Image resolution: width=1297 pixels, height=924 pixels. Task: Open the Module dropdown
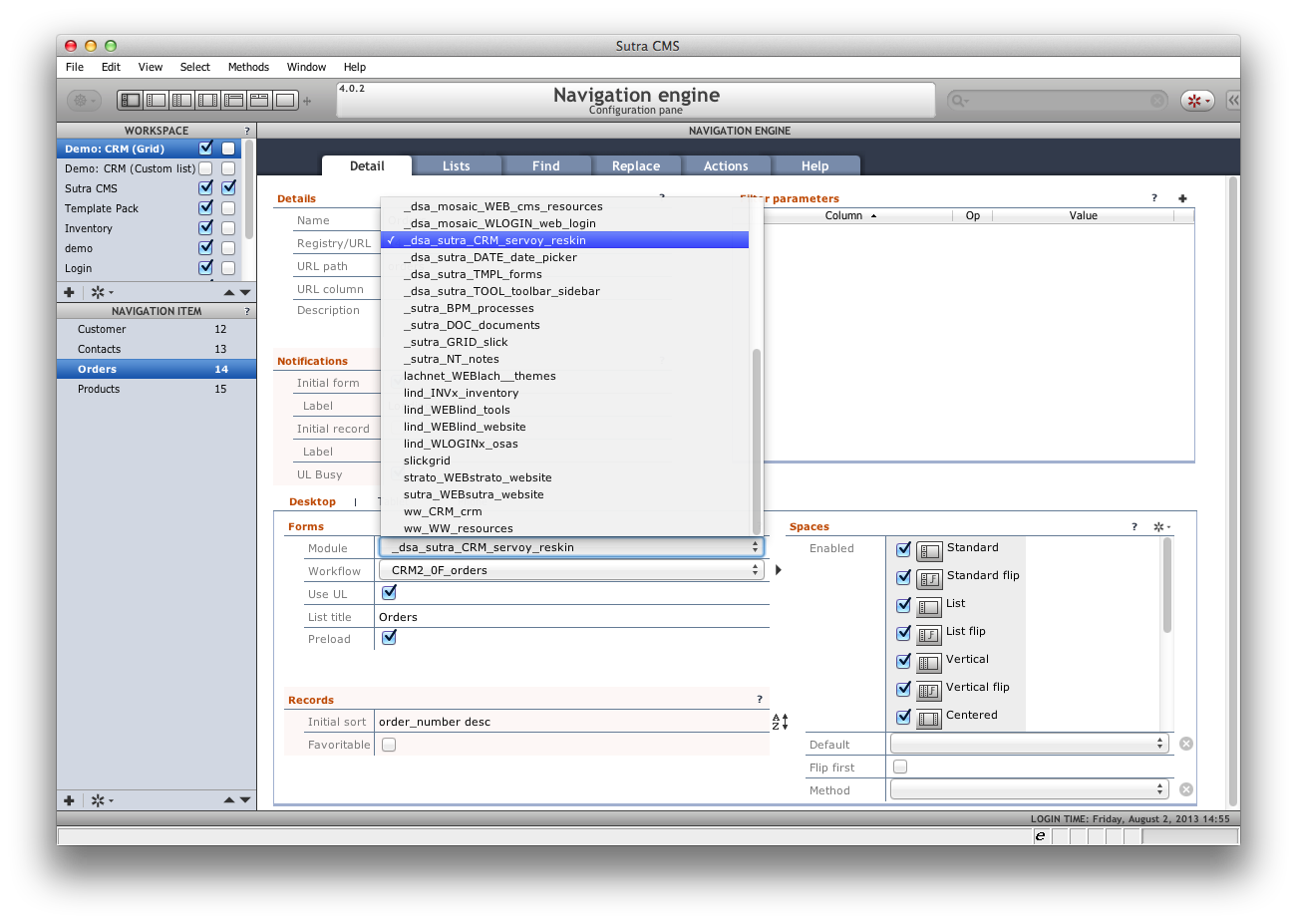(571, 547)
